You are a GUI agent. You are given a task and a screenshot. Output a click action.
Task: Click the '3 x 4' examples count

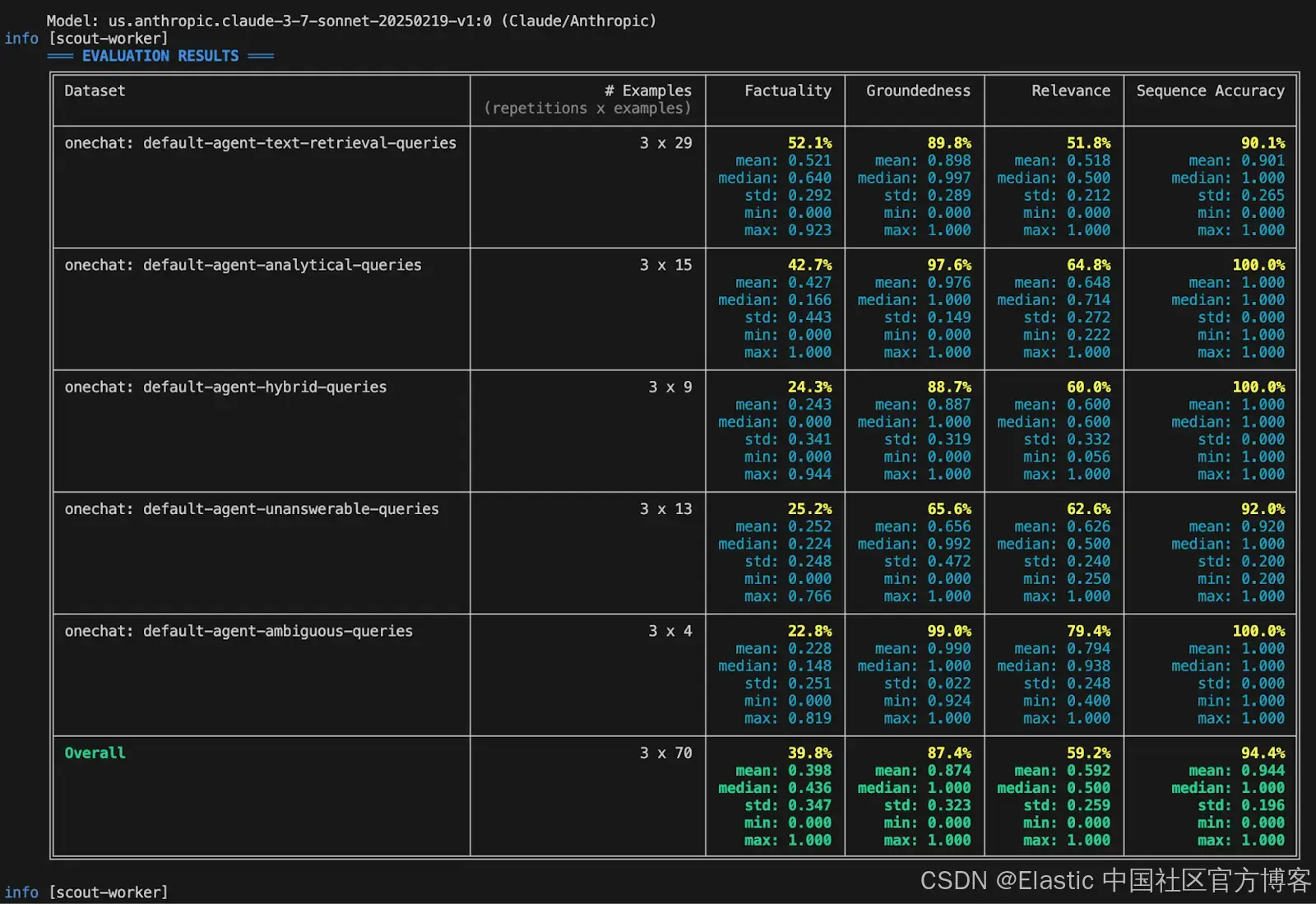tap(670, 631)
